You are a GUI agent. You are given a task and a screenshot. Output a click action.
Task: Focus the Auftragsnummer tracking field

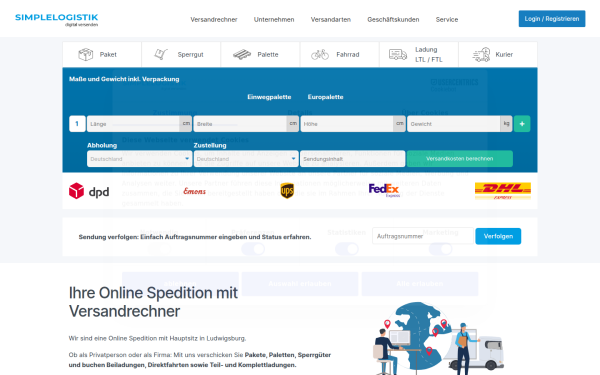coord(422,236)
